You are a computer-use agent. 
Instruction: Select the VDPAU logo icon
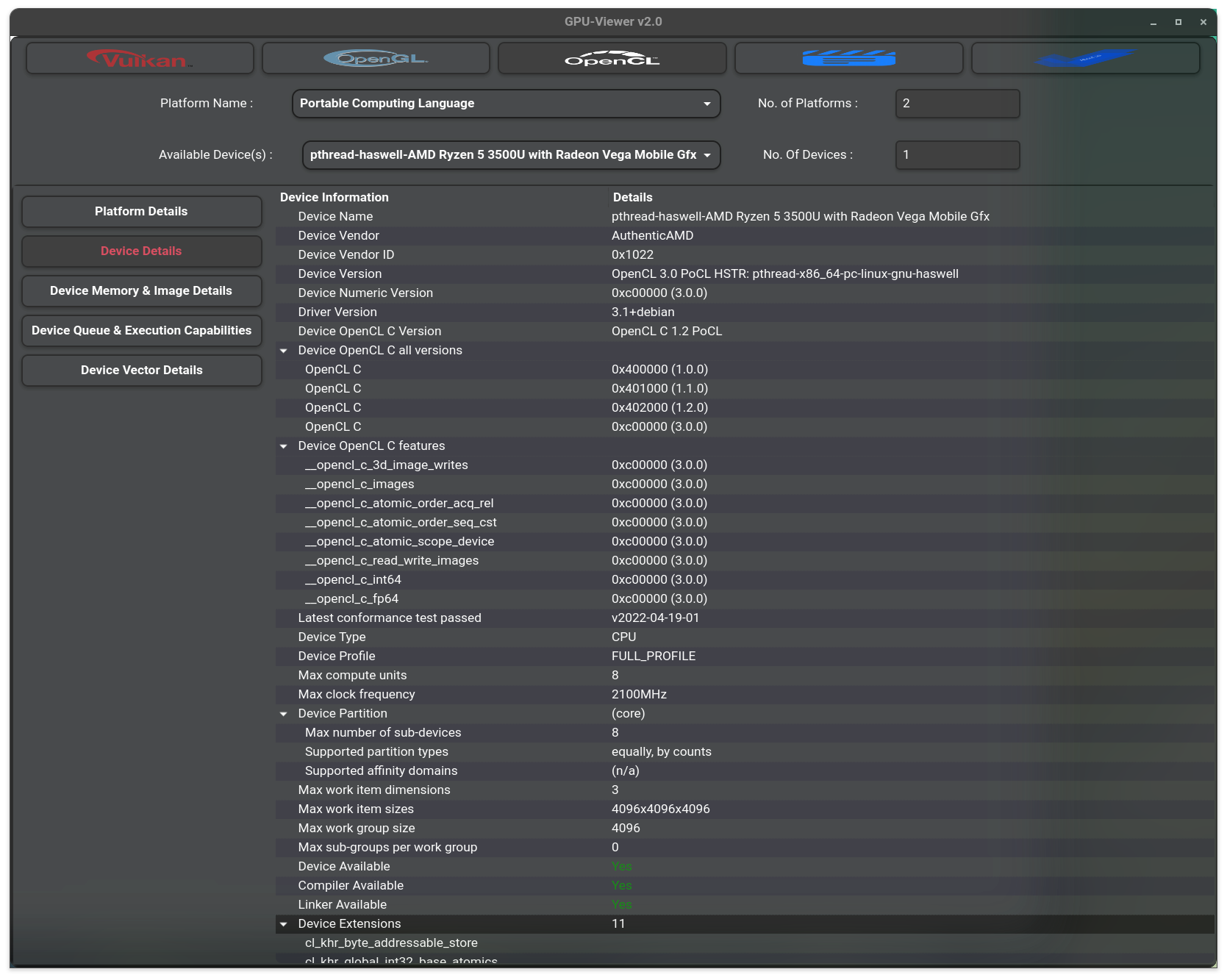(1085, 58)
